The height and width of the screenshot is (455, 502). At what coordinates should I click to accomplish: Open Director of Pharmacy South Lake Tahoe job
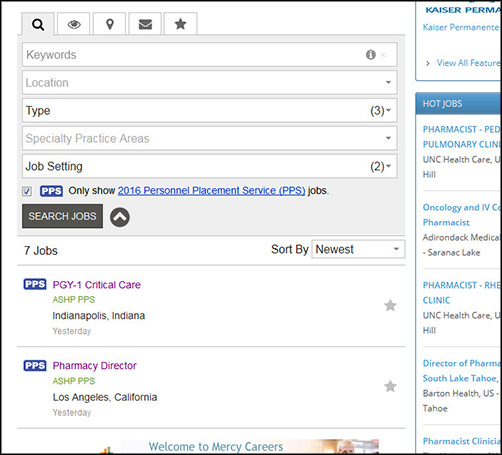[x=461, y=371]
